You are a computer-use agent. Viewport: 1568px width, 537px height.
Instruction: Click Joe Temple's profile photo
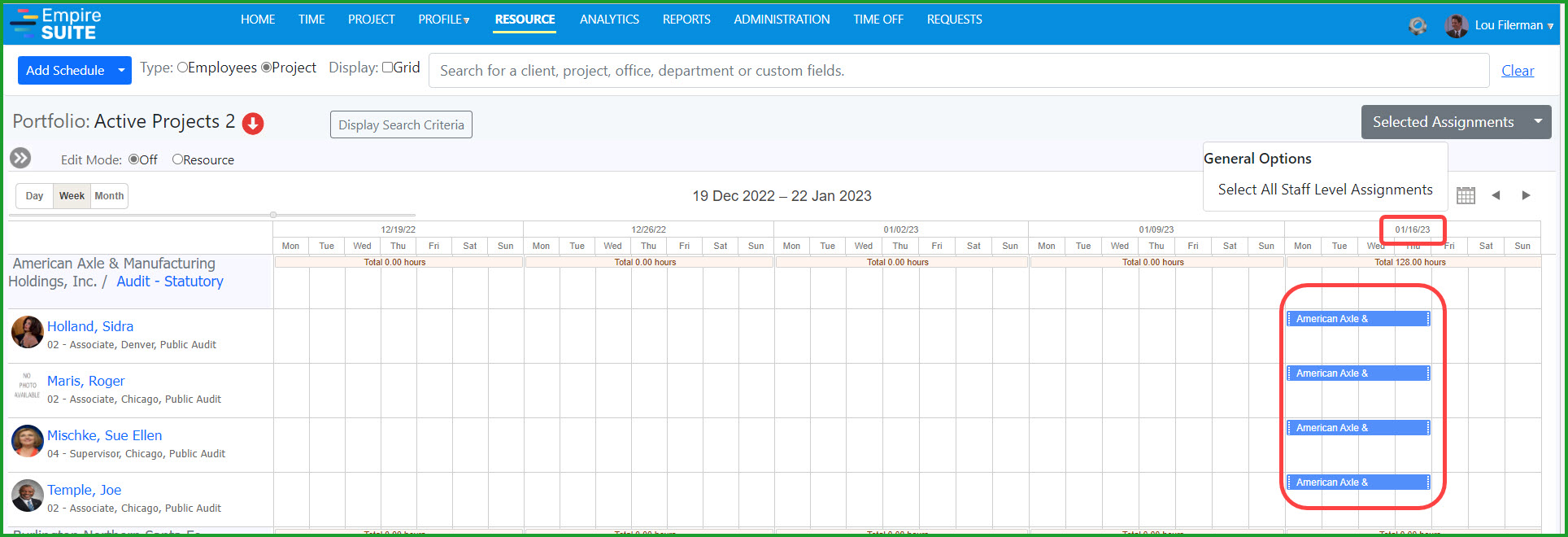[x=28, y=496]
